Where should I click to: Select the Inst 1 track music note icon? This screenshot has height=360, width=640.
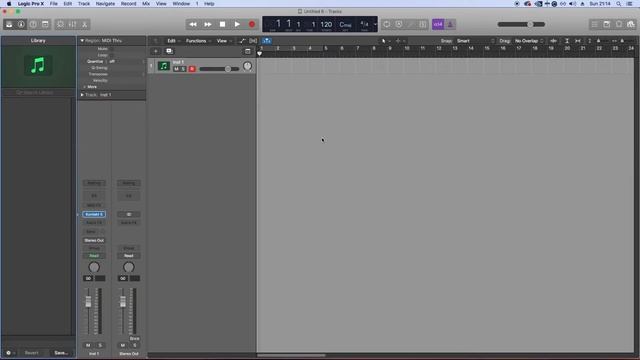coord(164,66)
